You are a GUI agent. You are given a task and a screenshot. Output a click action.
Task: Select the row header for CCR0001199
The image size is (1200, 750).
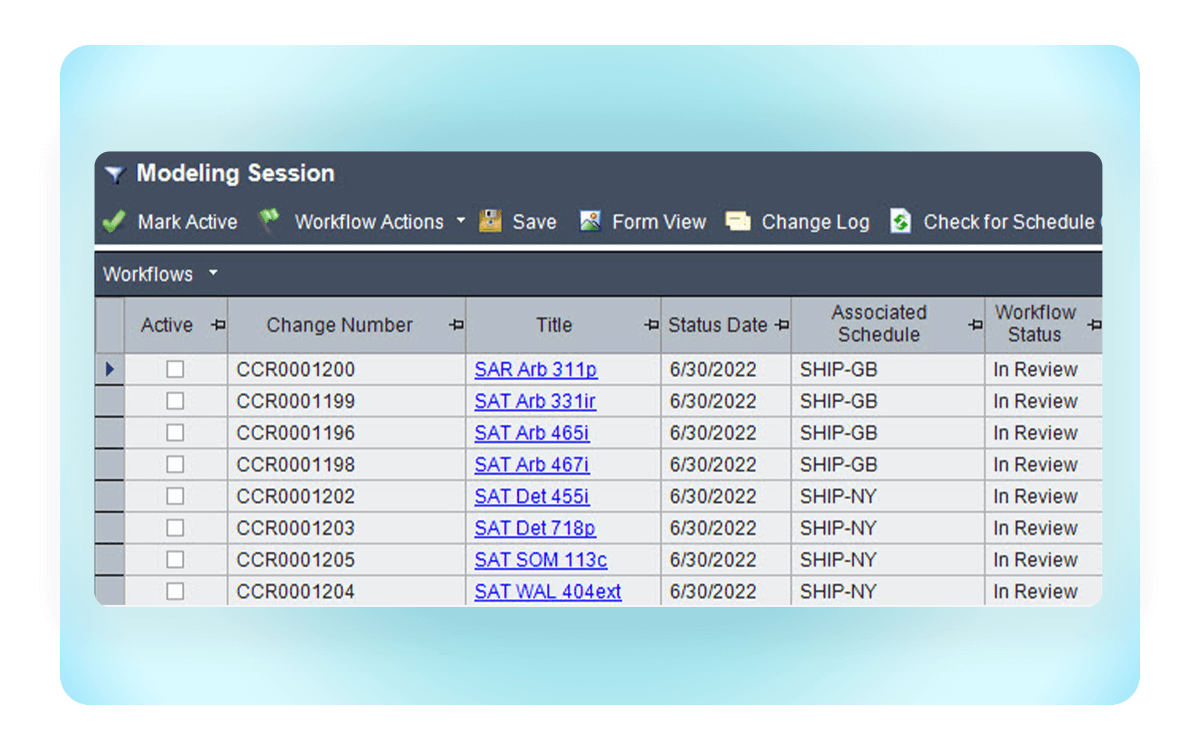[110, 401]
